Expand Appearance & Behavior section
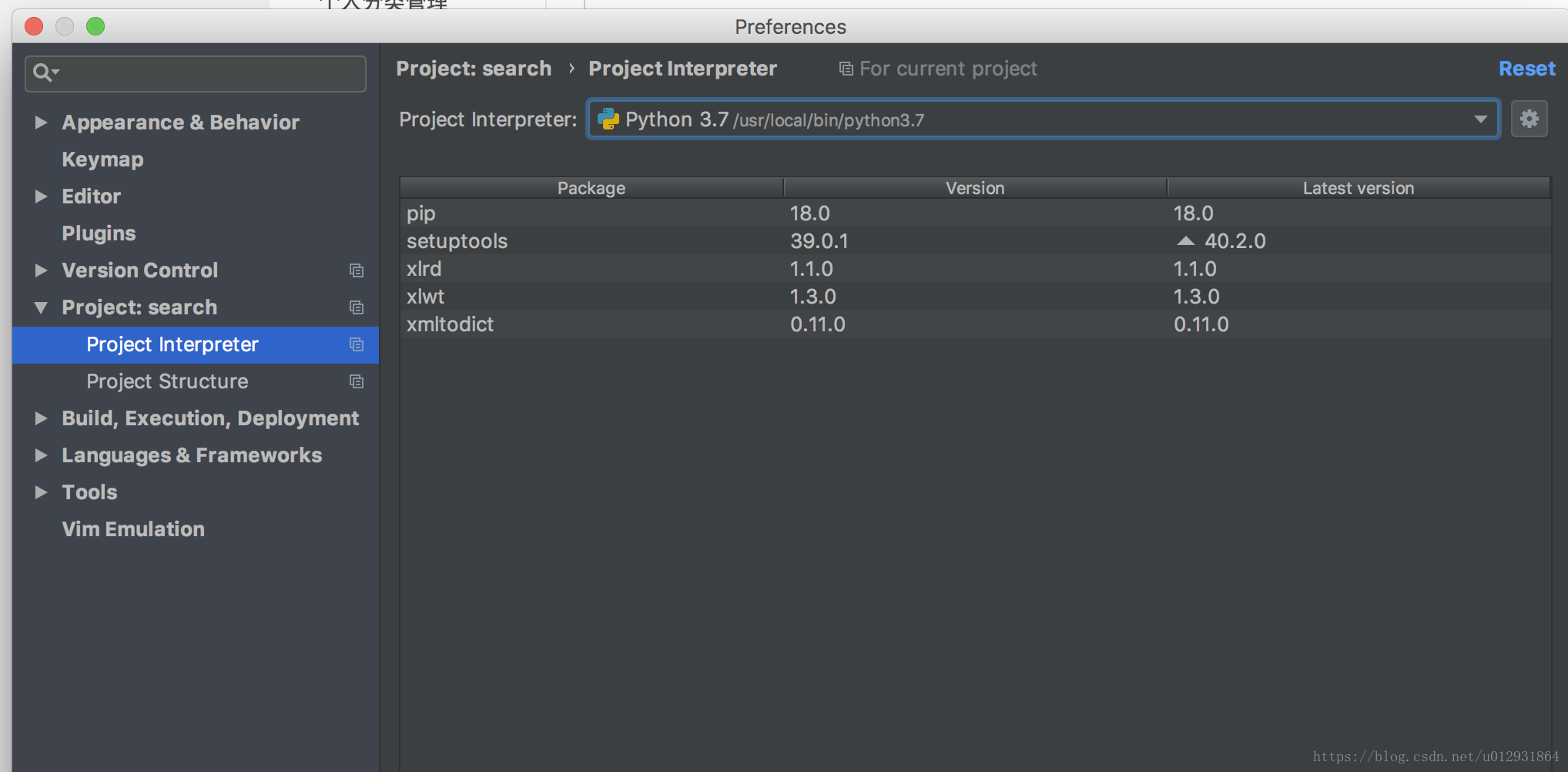The image size is (1568, 772). [x=41, y=123]
